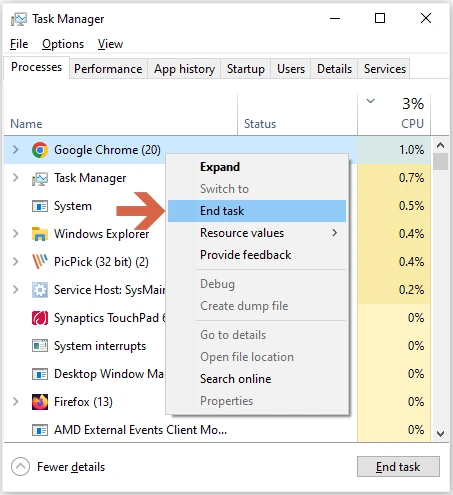Click the 0.5% CPU value for System
Image resolution: width=453 pixels, height=495 pixels.
[412, 206]
